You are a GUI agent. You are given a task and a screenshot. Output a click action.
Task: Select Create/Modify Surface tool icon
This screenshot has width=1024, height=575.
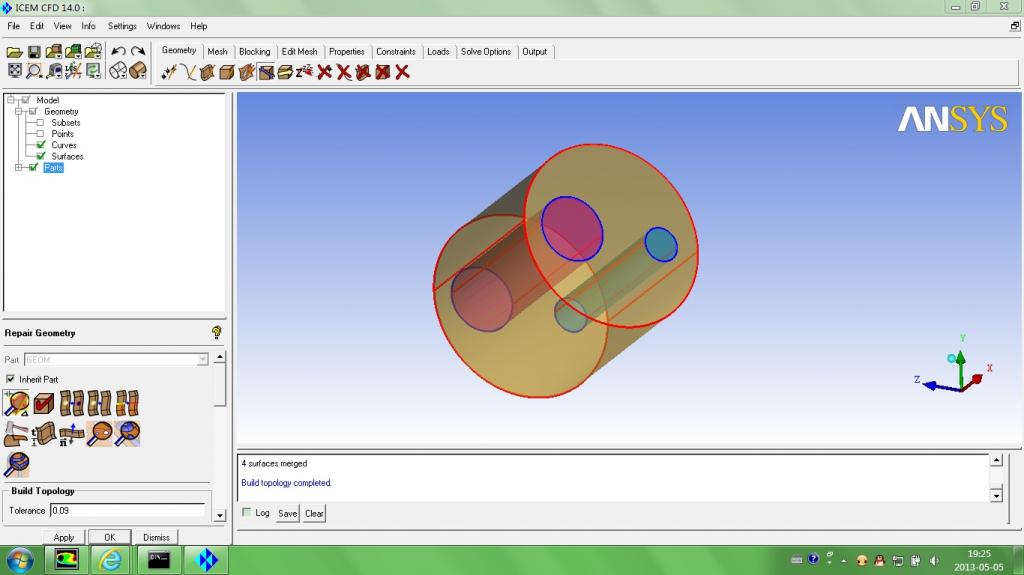(x=207, y=72)
